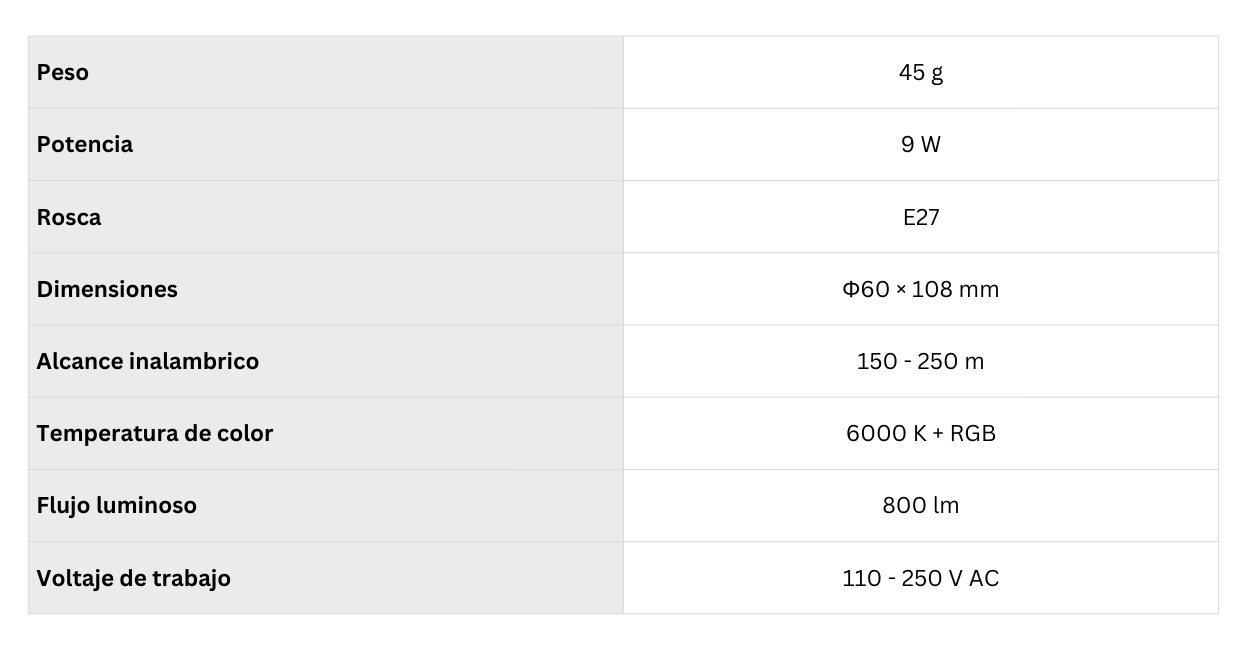Select the 800 lm value
Image resolution: width=1250 pixels, height=650 pixels.
[x=920, y=505]
